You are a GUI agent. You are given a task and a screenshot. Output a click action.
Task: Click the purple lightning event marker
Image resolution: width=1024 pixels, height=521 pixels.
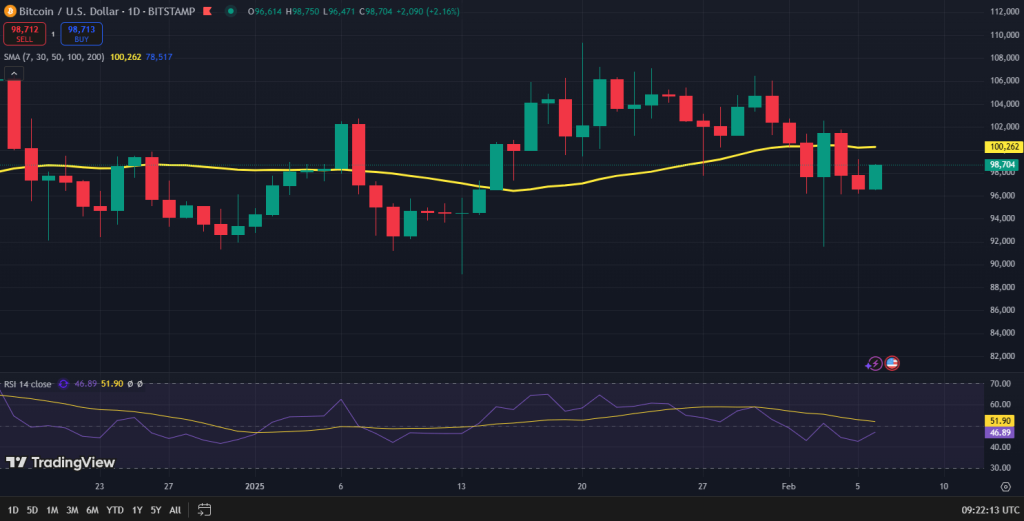tap(874, 364)
